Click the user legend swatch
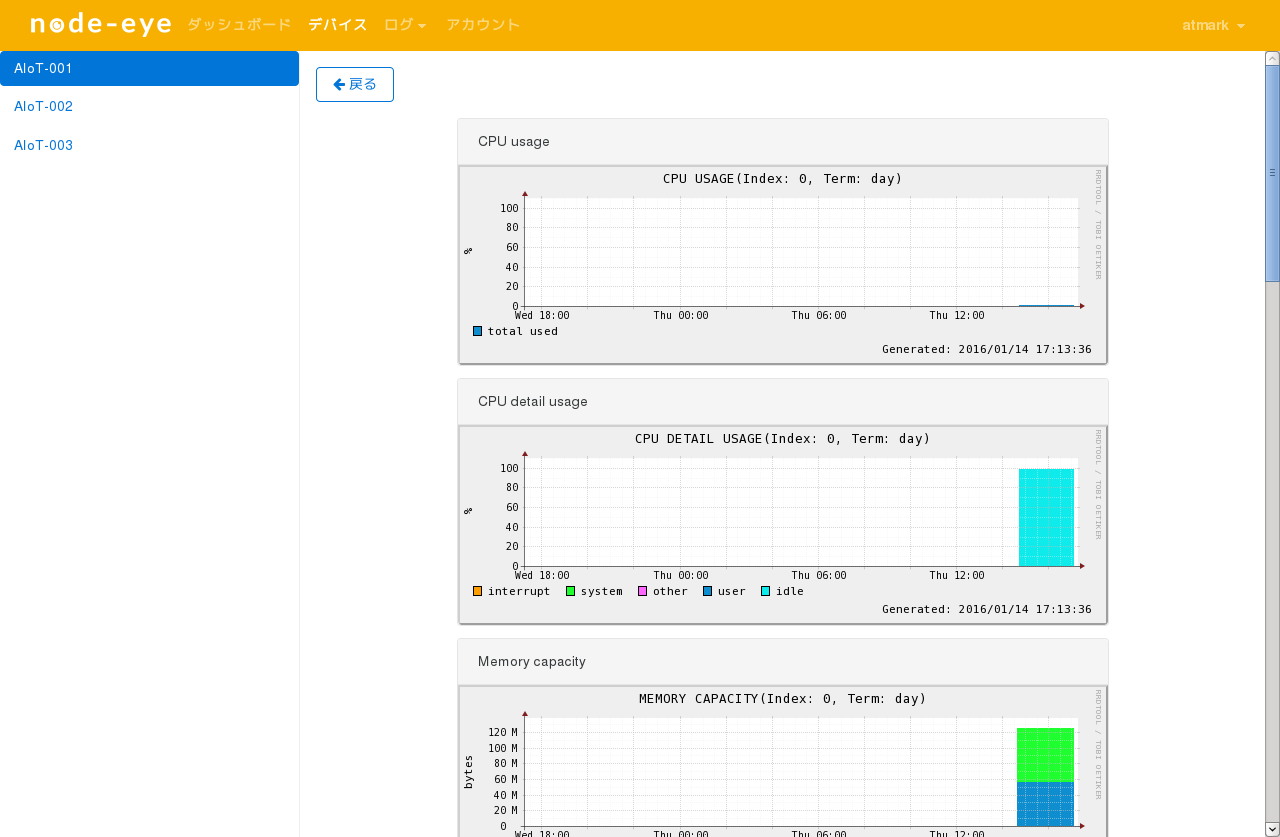Image resolution: width=1280 pixels, height=837 pixels. point(708,591)
